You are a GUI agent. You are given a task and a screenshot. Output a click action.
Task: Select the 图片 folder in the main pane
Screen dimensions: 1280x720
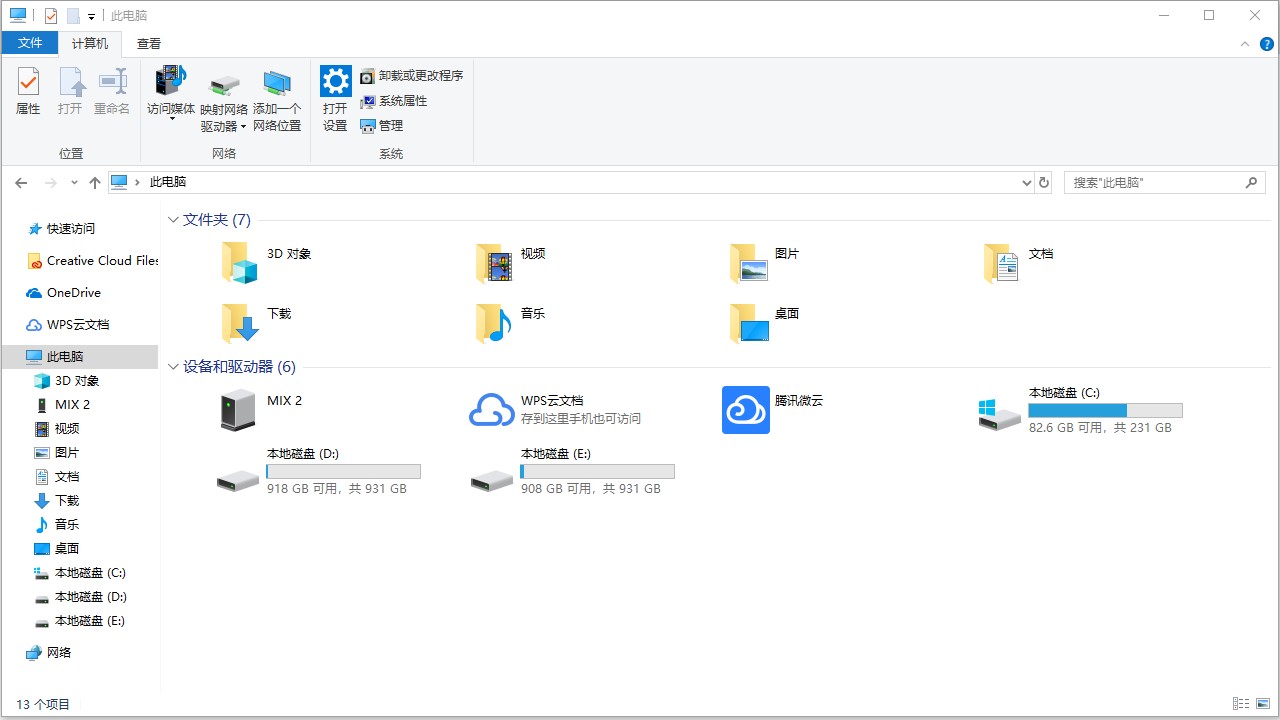tap(765, 262)
